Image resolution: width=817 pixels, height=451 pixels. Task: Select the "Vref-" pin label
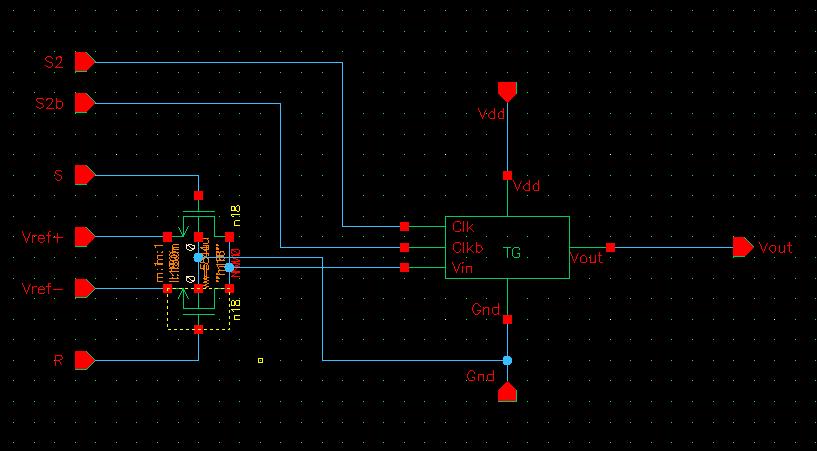coord(43,288)
